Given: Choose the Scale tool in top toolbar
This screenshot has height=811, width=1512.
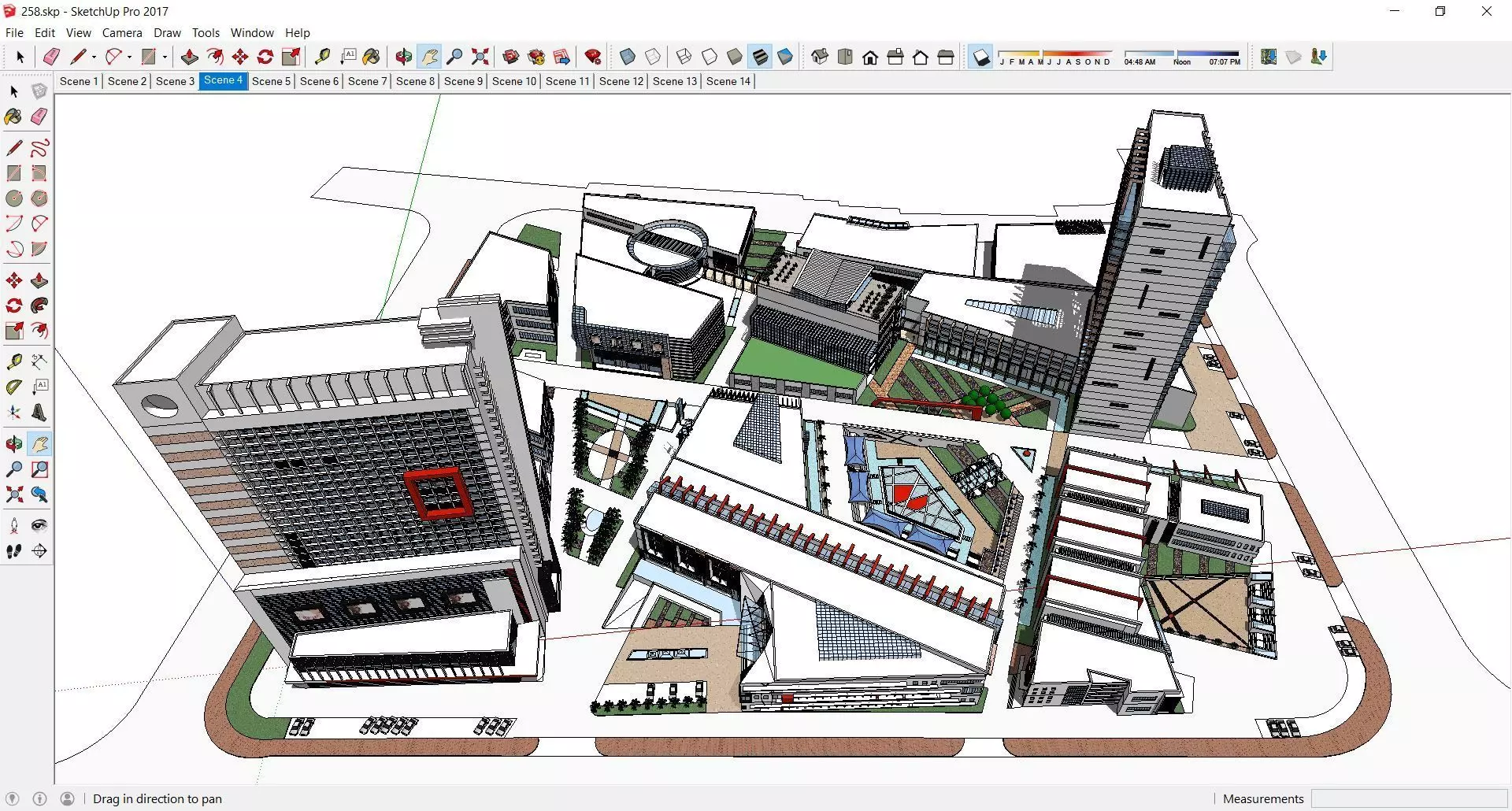Looking at the screenshot, I should (x=291, y=57).
